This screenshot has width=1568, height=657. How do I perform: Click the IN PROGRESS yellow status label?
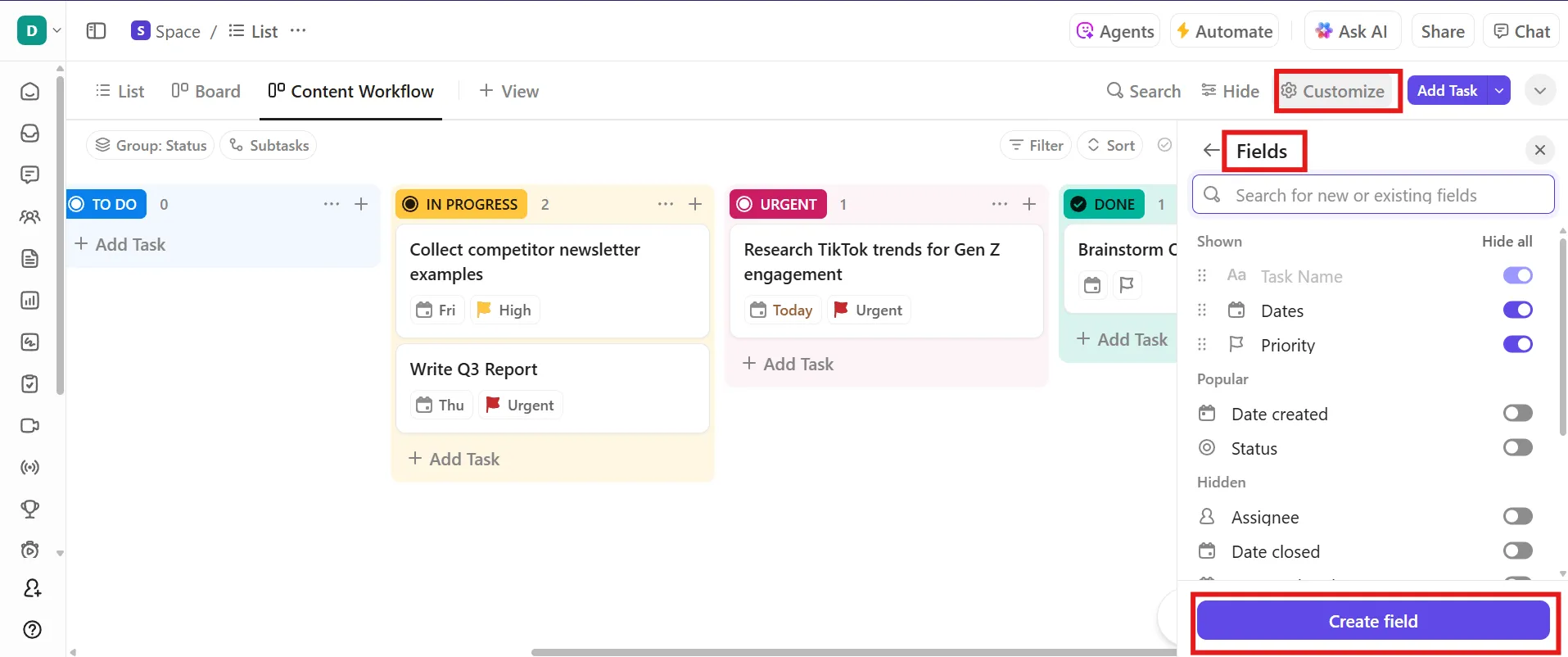(462, 204)
